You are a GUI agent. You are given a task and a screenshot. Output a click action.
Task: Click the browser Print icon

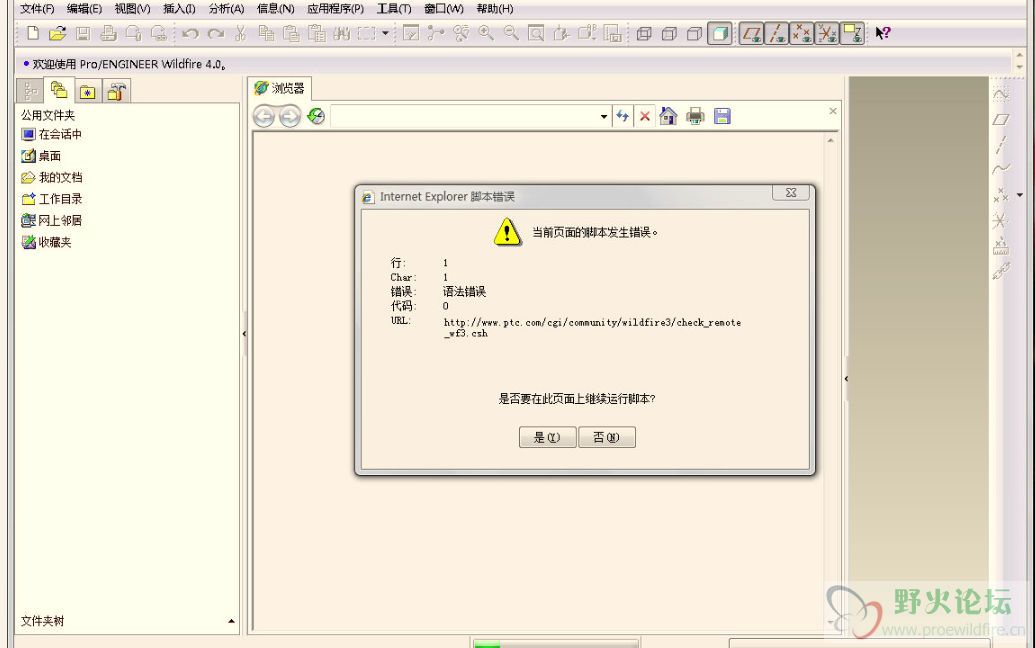[x=695, y=117]
